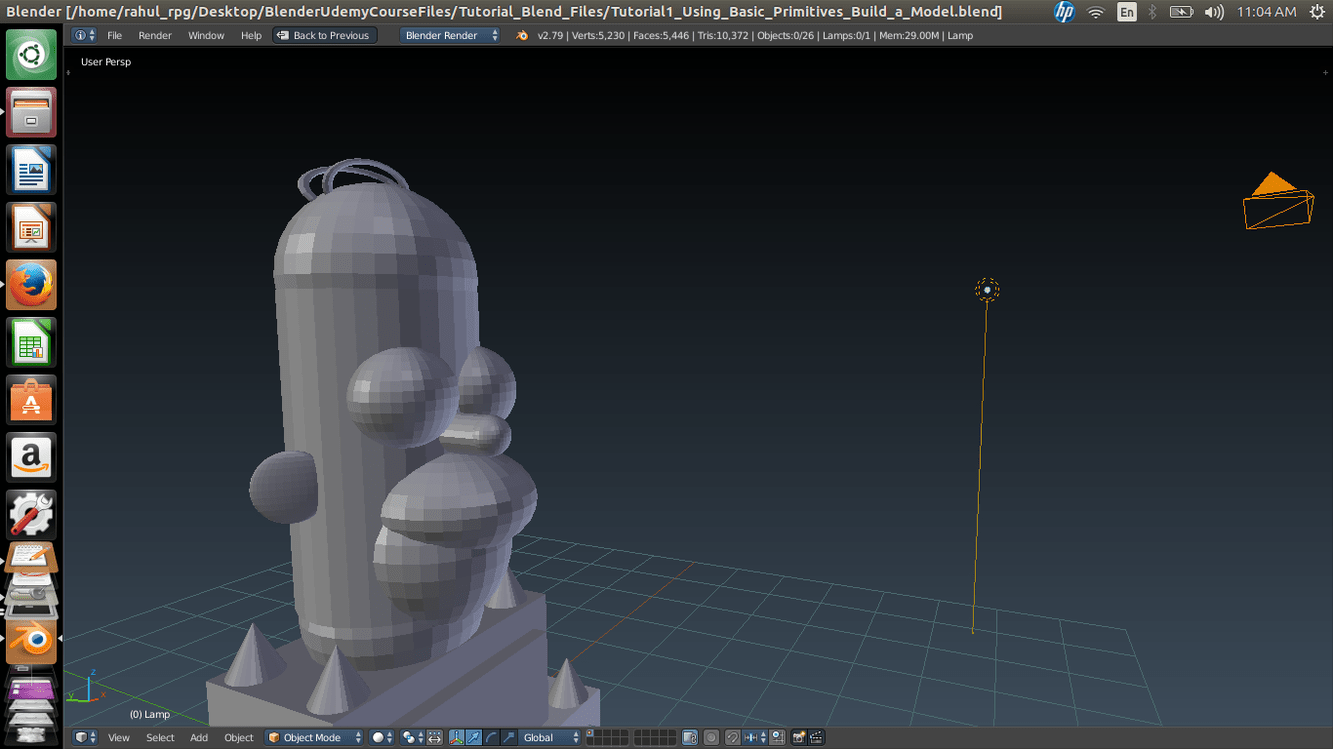Image resolution: width=1333 pixels, height=749 pixels.
Task: Click the editor type icon in viewport header
Action: 82,737
